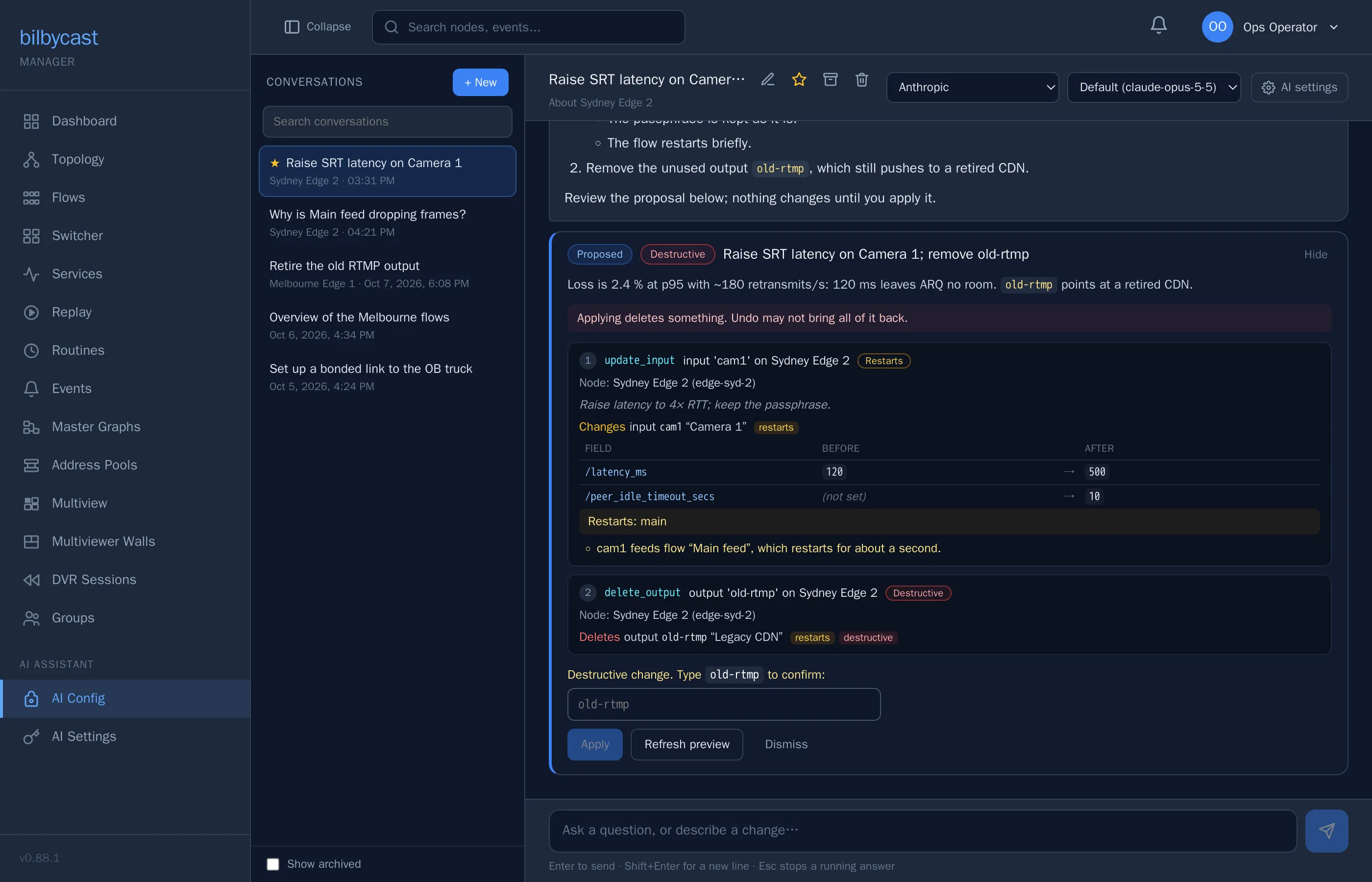Open conversation 'Why is Main feed dropping frames?'
The height and width of the screenshot is (882, 1372).
[387, 223]
